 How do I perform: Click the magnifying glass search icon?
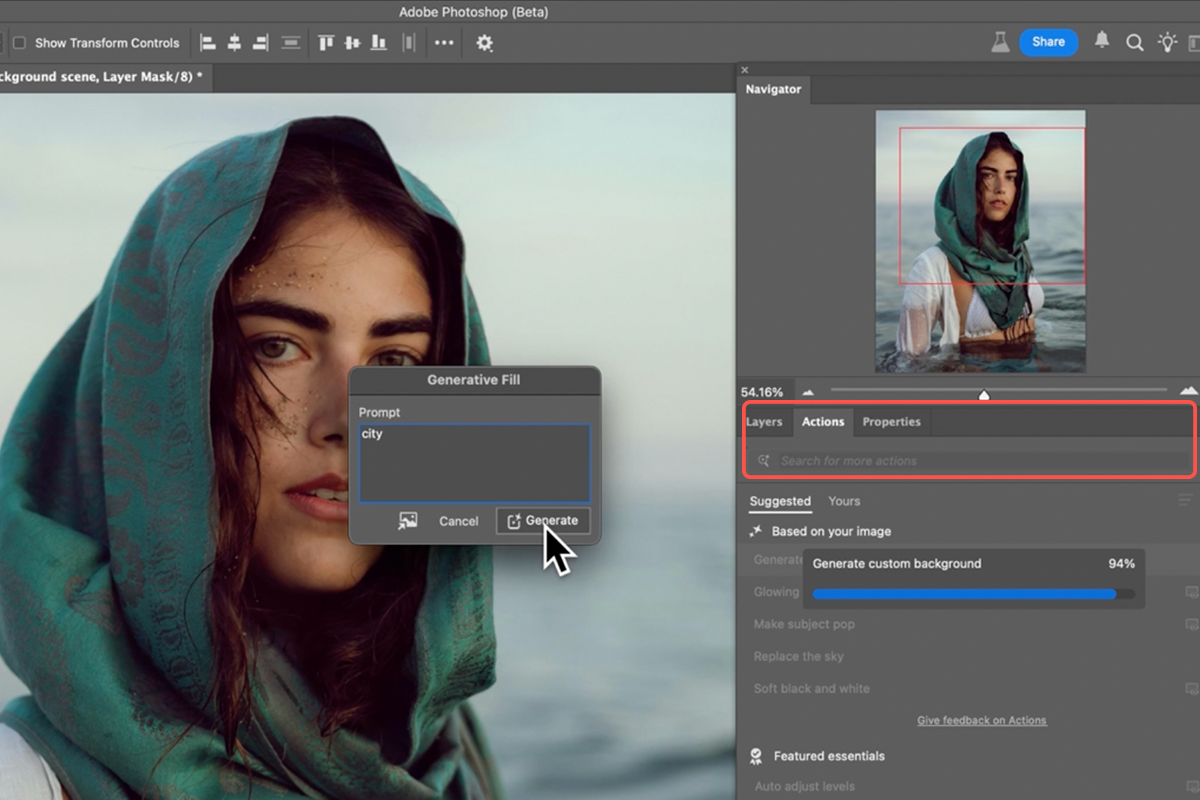click(1135, 42)
